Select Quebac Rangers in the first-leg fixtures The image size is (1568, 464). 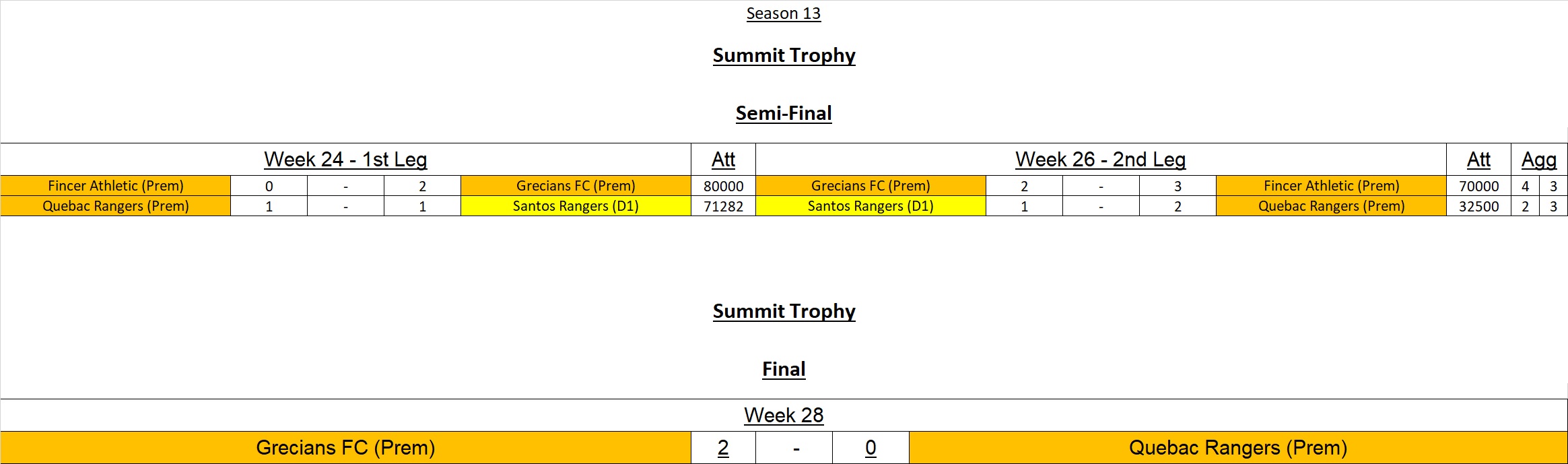click(x=115, y=206)
